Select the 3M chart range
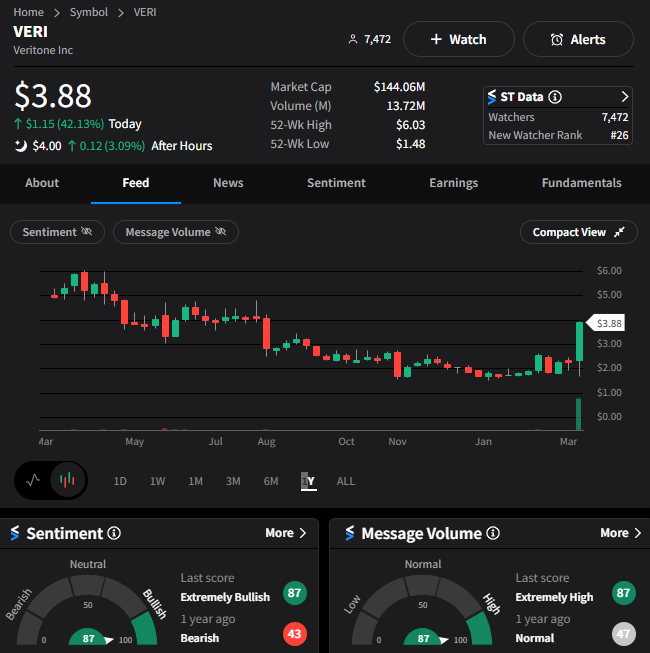Image resolution: width=650 pixels, height=653 pixels. [233, 481]
